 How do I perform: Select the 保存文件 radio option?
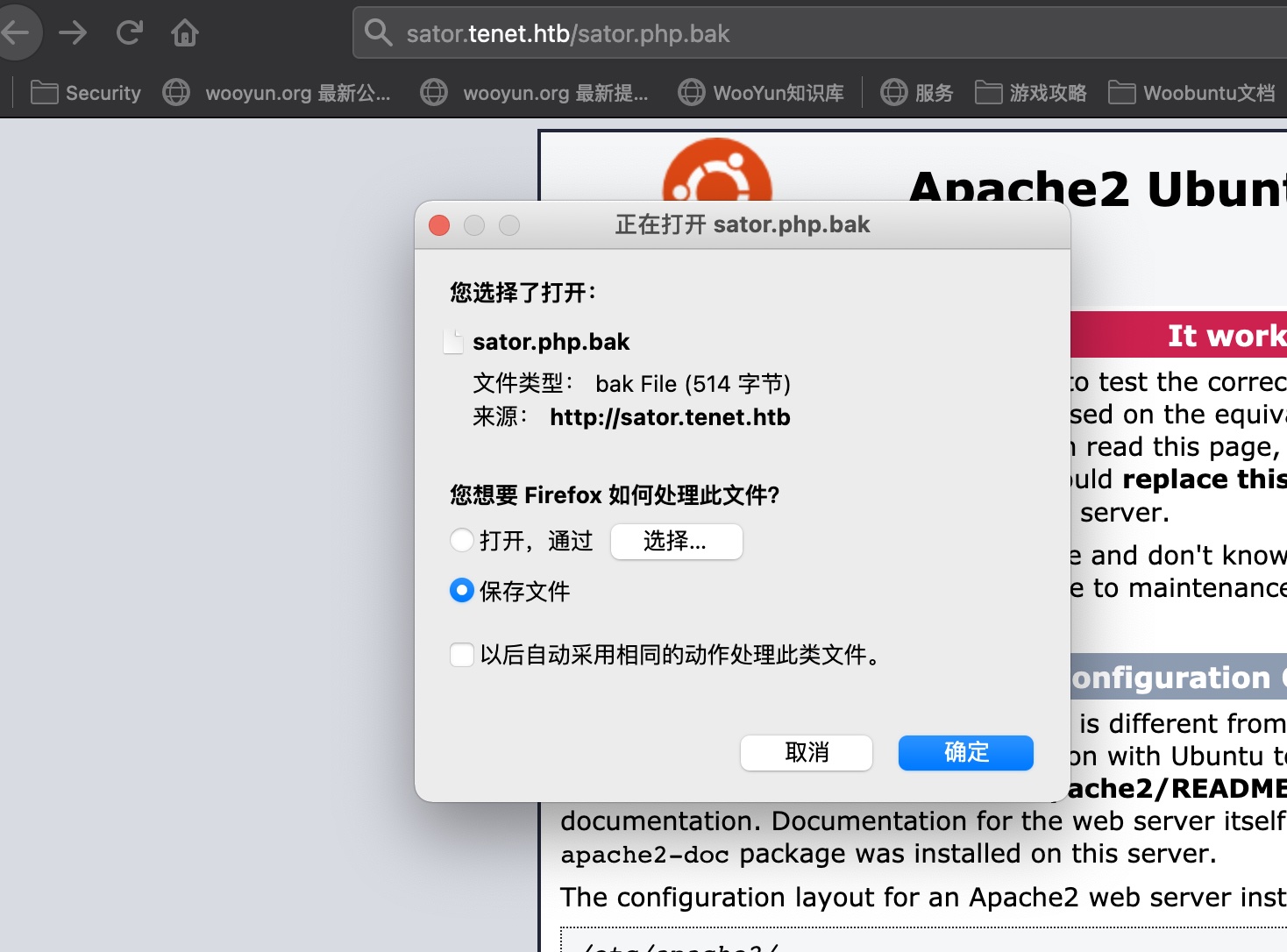462,591
